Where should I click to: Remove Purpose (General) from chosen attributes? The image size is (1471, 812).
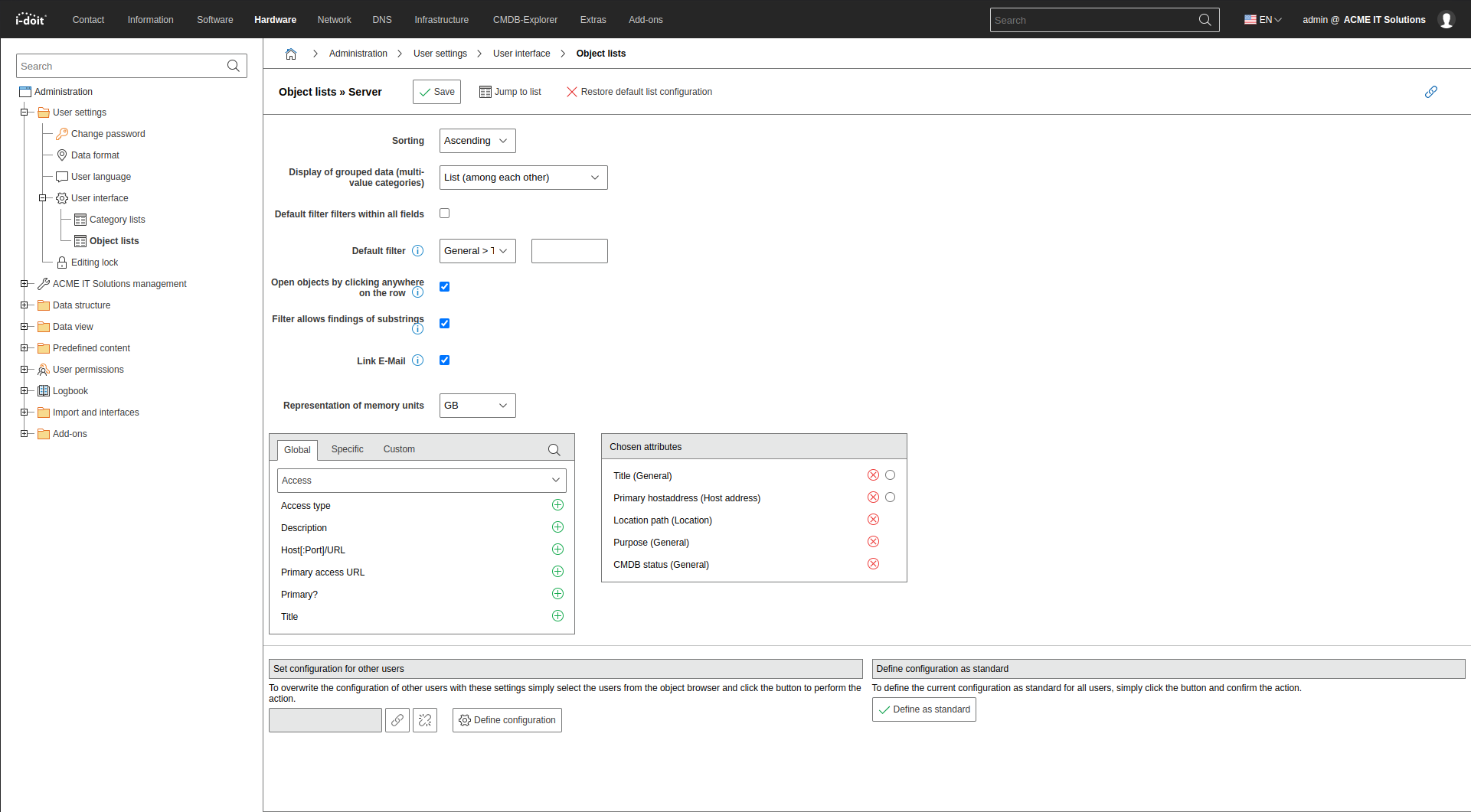[873, 542]
